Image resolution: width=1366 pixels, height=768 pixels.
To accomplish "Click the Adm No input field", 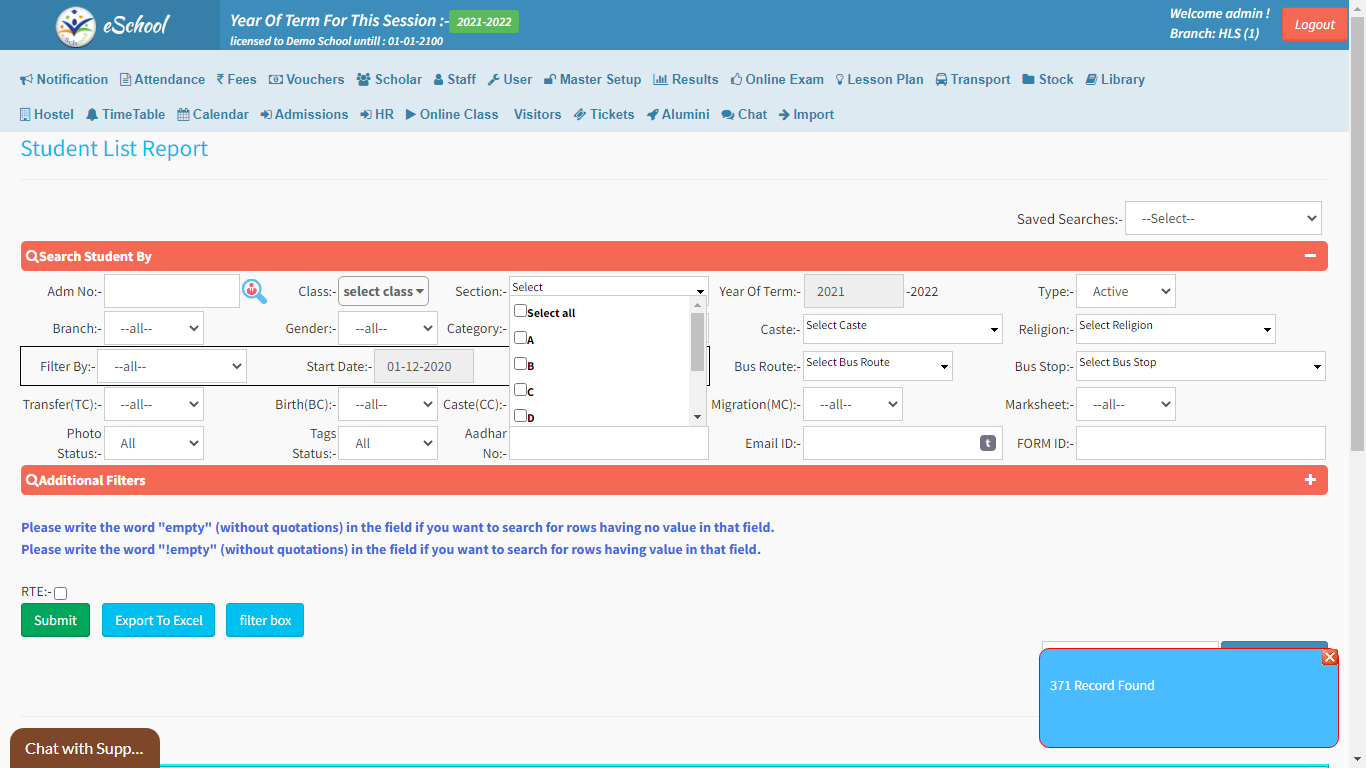I will [171, 291].
